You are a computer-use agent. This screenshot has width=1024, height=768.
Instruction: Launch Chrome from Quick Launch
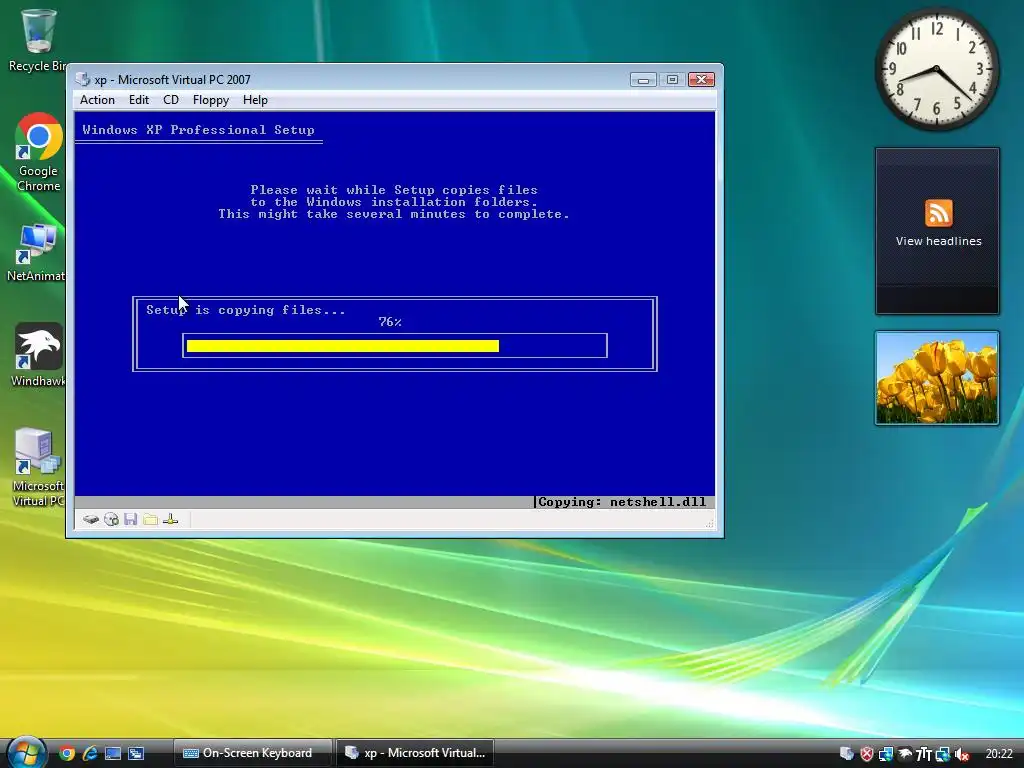67,754
